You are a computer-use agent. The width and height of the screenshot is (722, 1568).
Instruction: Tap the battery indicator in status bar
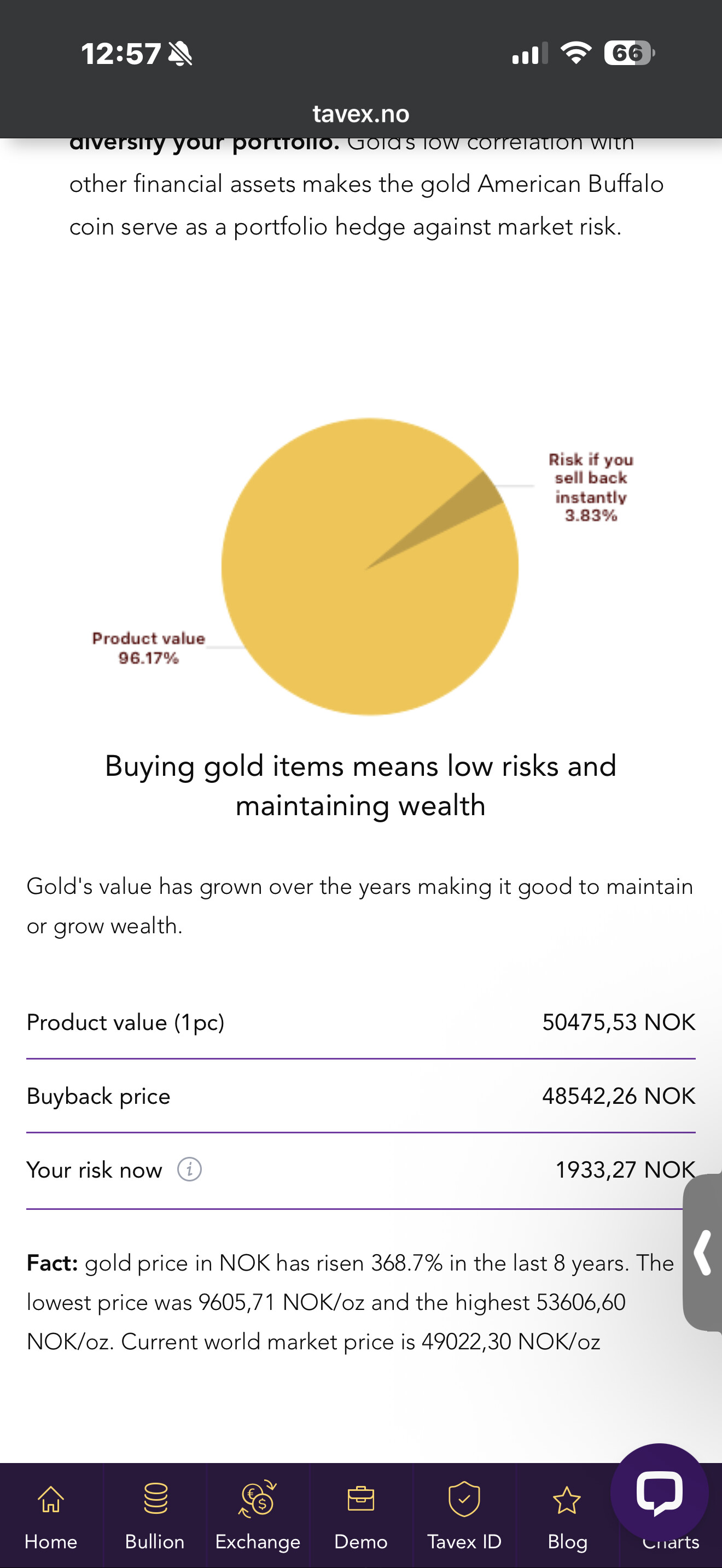(x=628, y=53)
